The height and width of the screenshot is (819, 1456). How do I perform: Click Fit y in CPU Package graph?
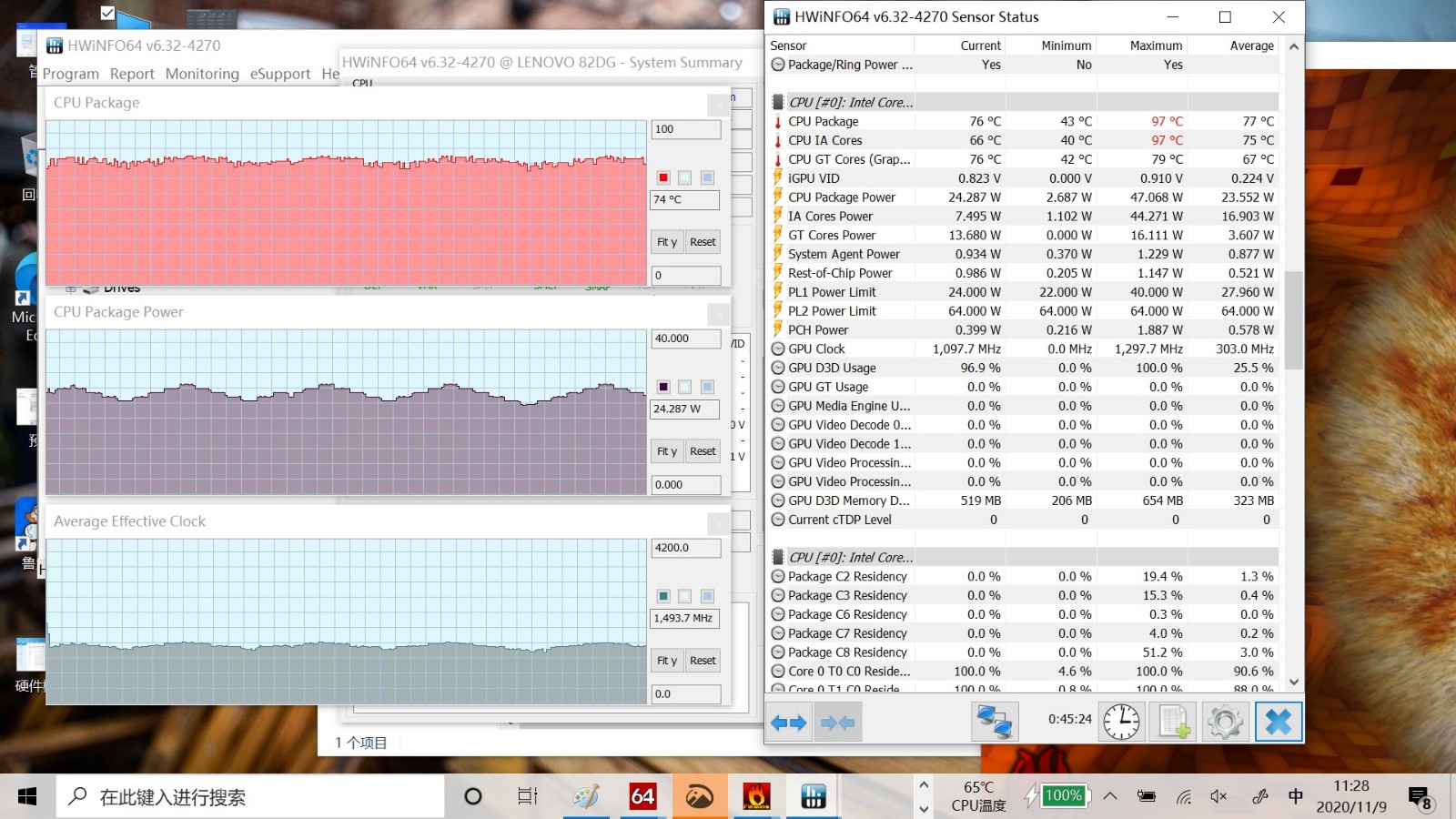[x=667, y=242]
